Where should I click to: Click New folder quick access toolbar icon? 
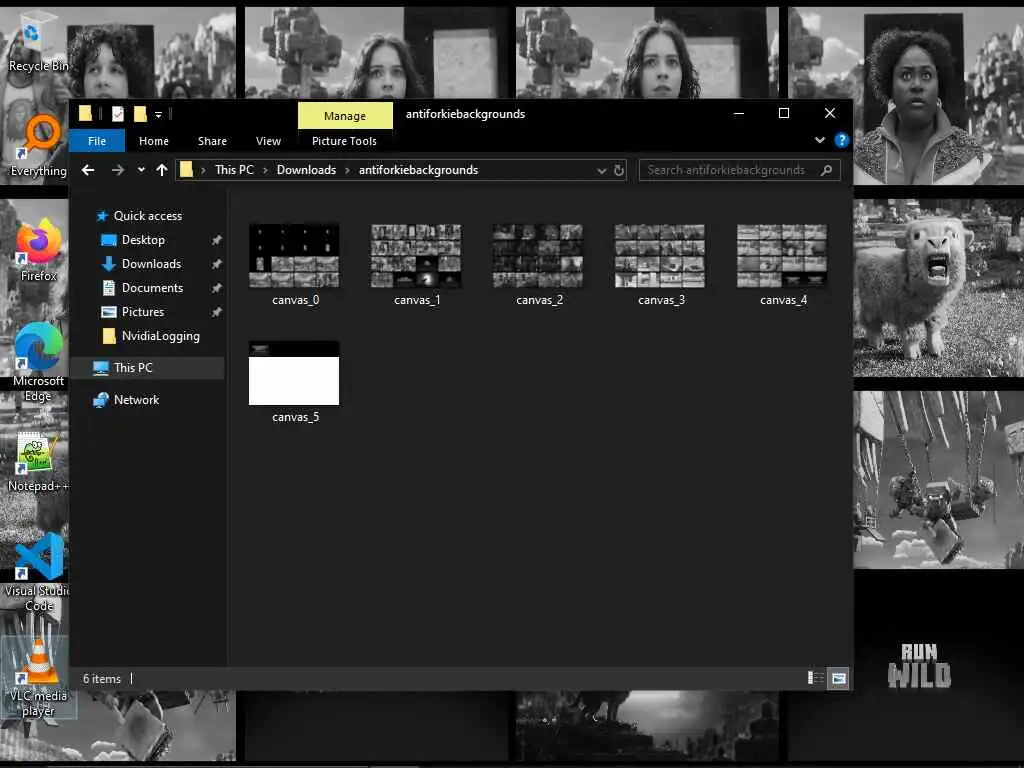point(140,114)
